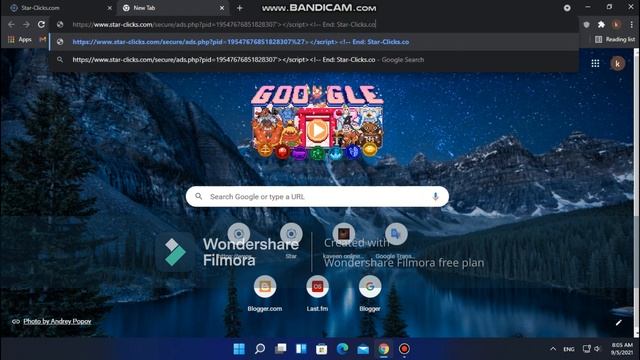Customize this page with pencil icon
The width and height of the screenshot is (640, 360).
click(x=619, y=322)
